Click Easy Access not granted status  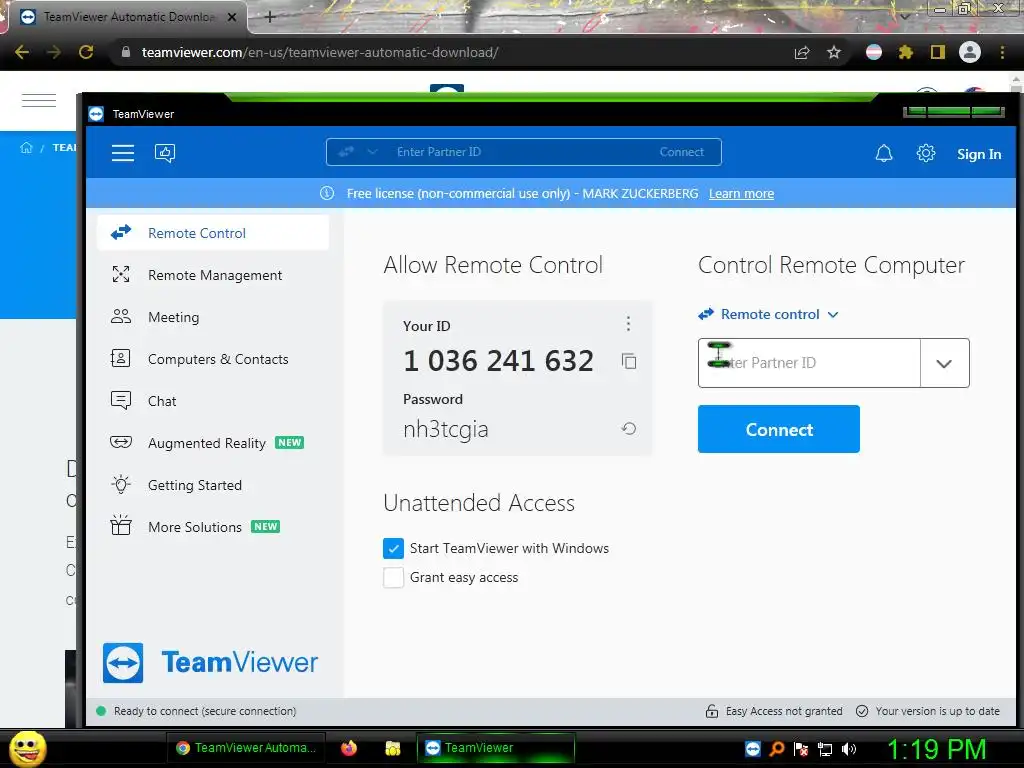(x=784, y=711)
